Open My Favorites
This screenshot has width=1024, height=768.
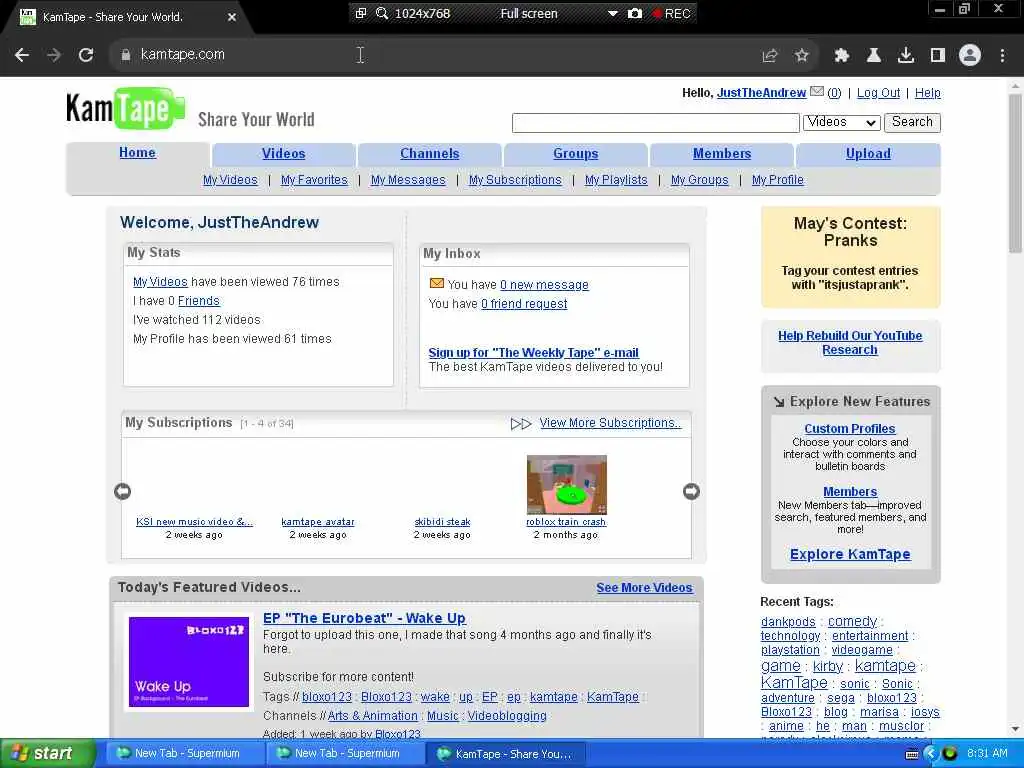pos(314,180)
